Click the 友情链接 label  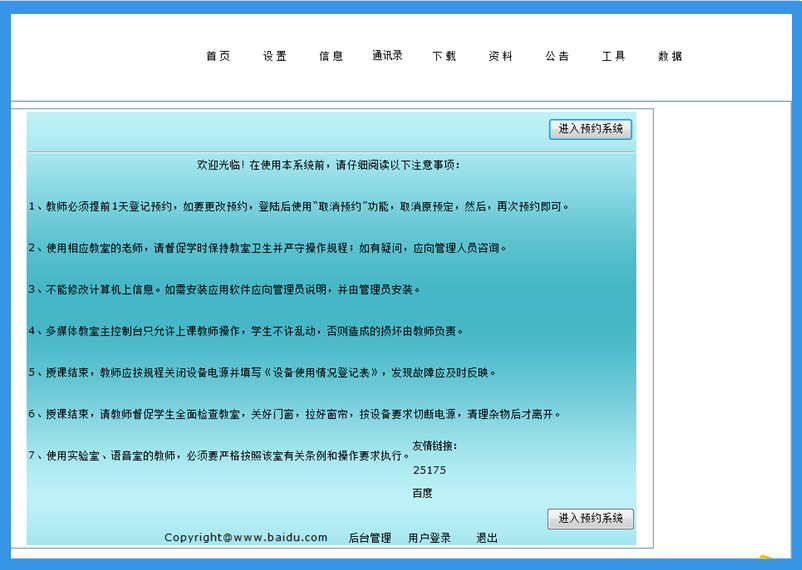pyautogui.click(x=435, y=446)
